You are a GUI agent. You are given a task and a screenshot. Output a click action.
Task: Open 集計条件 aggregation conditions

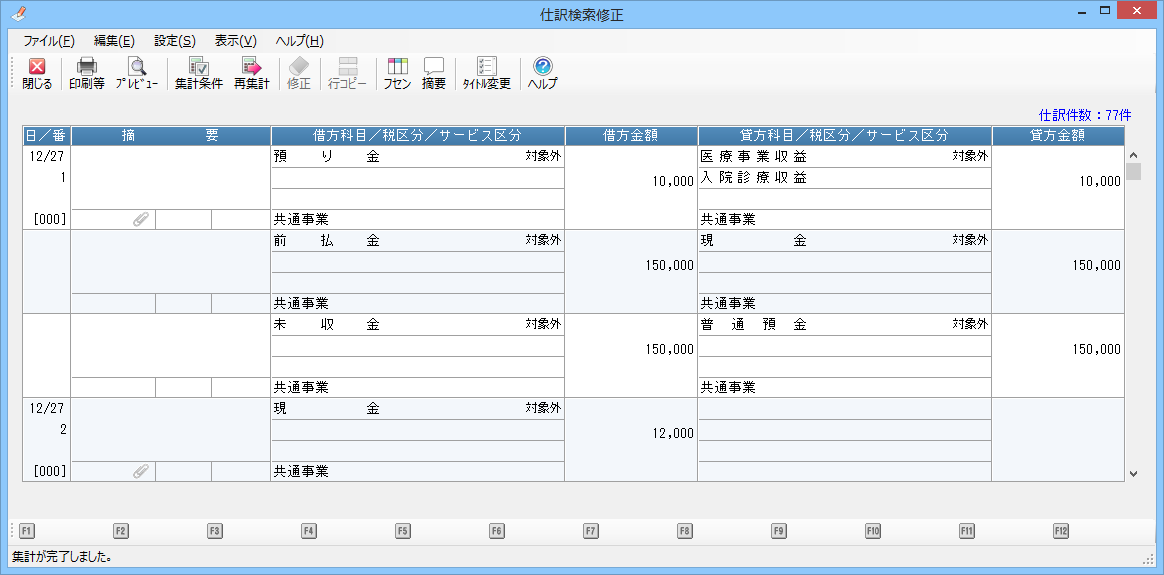[x=198, y=73]
